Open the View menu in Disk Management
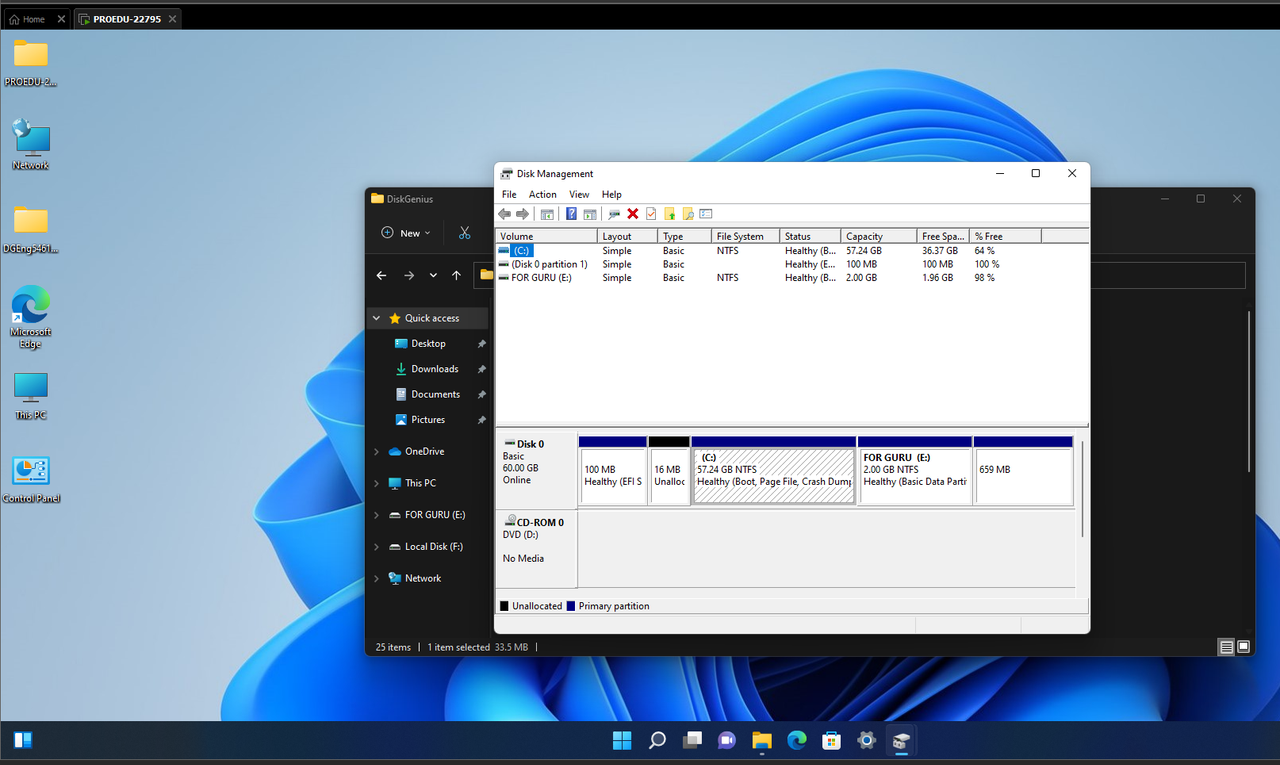This screenshot has width=1280, height=765. coord(579,194)
